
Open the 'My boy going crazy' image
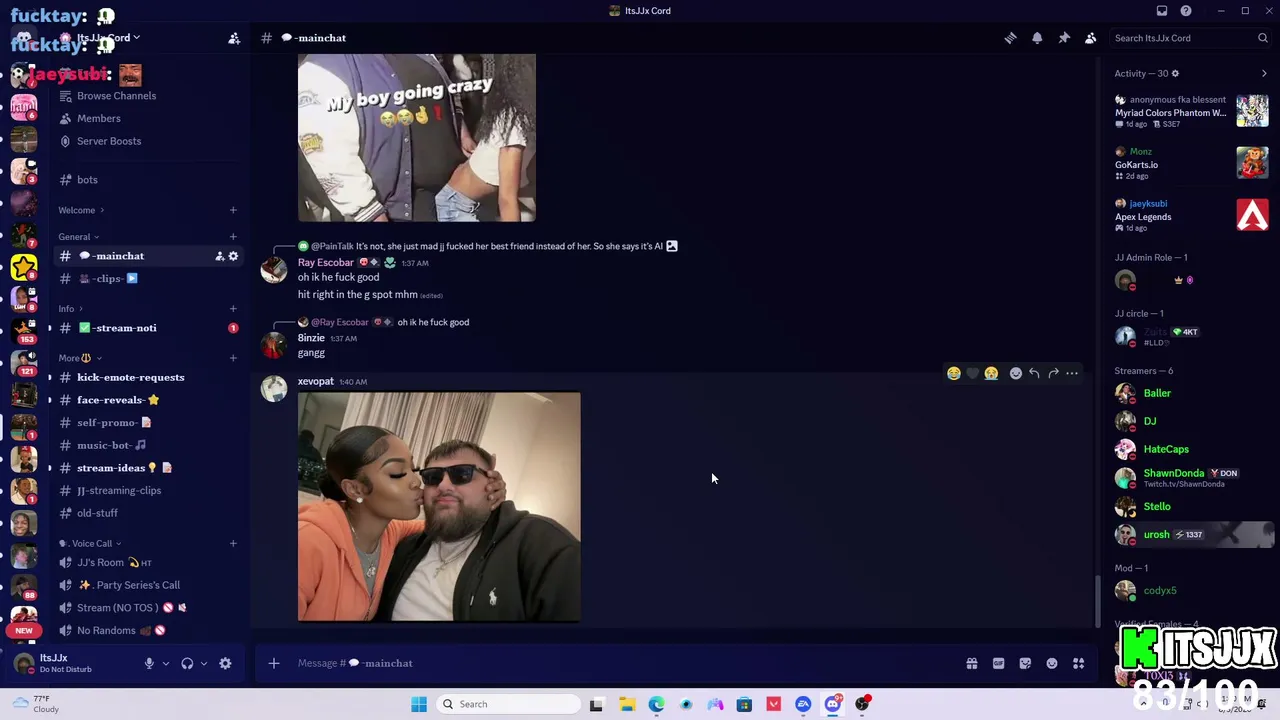click(417, 138)
